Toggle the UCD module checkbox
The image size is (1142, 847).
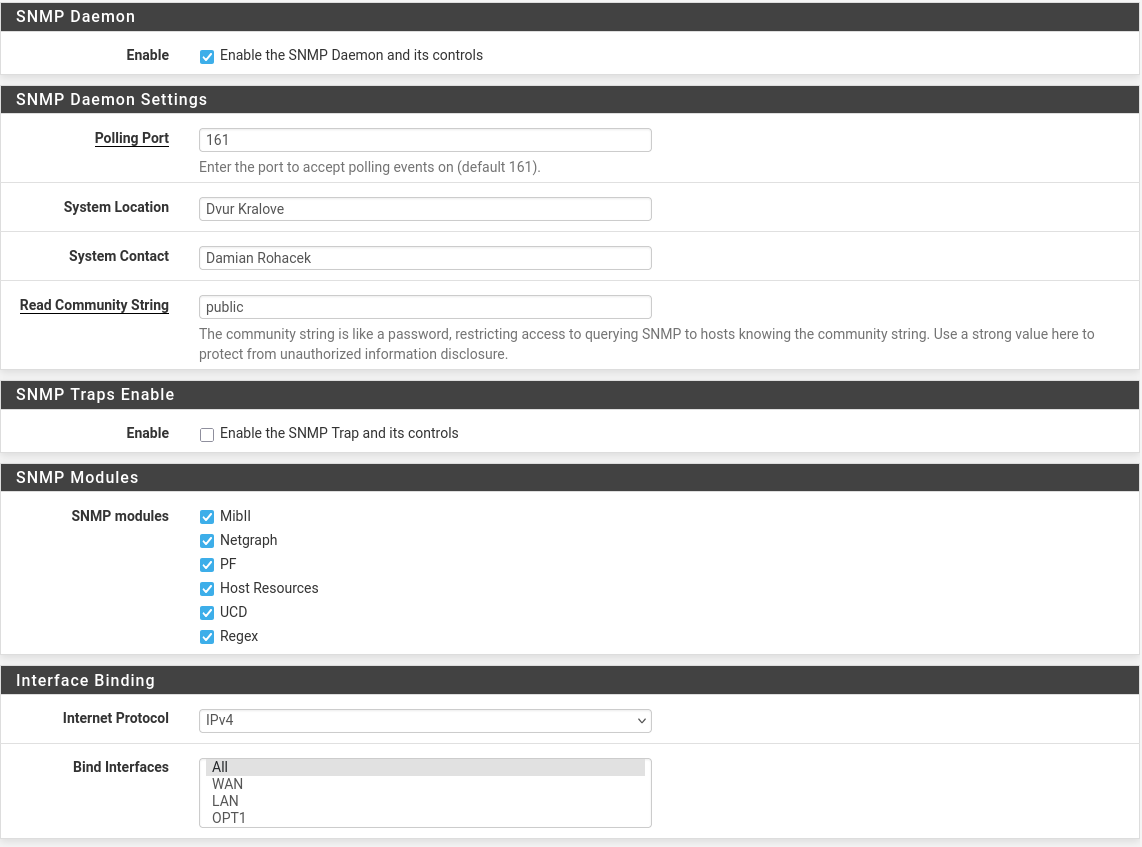click(x=207, y=613)
